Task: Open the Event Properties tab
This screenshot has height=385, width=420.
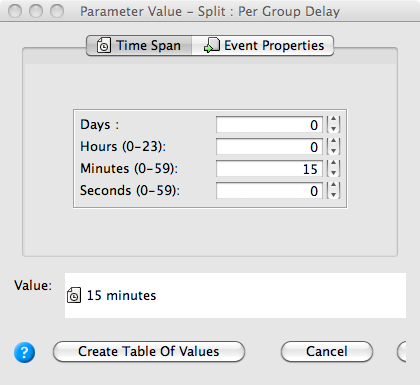Action: (263, 46)
